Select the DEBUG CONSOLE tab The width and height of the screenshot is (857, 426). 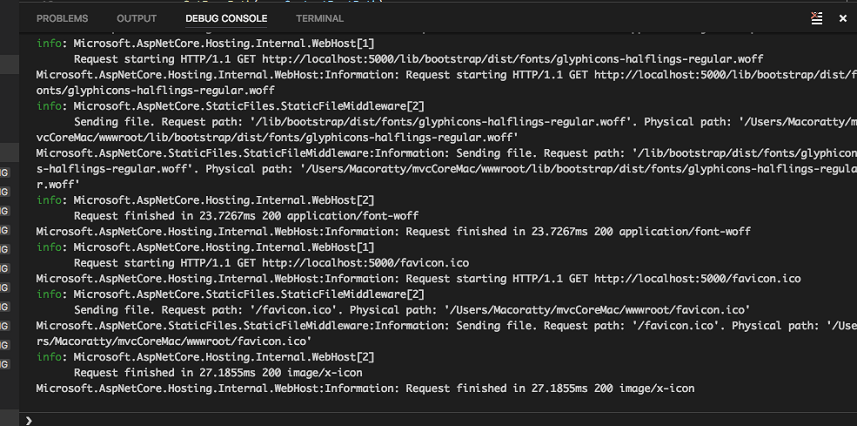[x=226, y=19]
